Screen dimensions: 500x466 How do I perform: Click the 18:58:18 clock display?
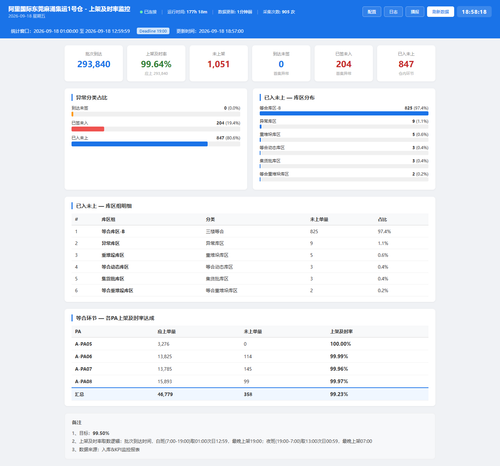point(474,12)
